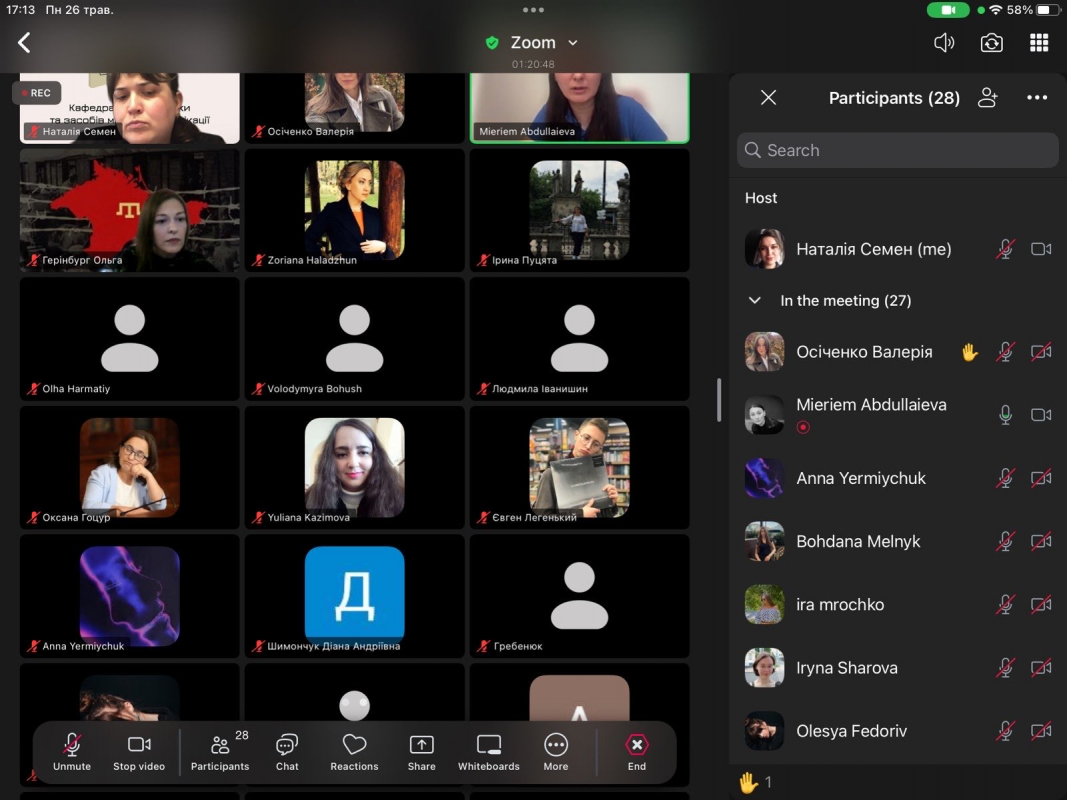
Task: Toggle microphone for Mieriem Abdullaieva in list
Action: (1005, 415)
